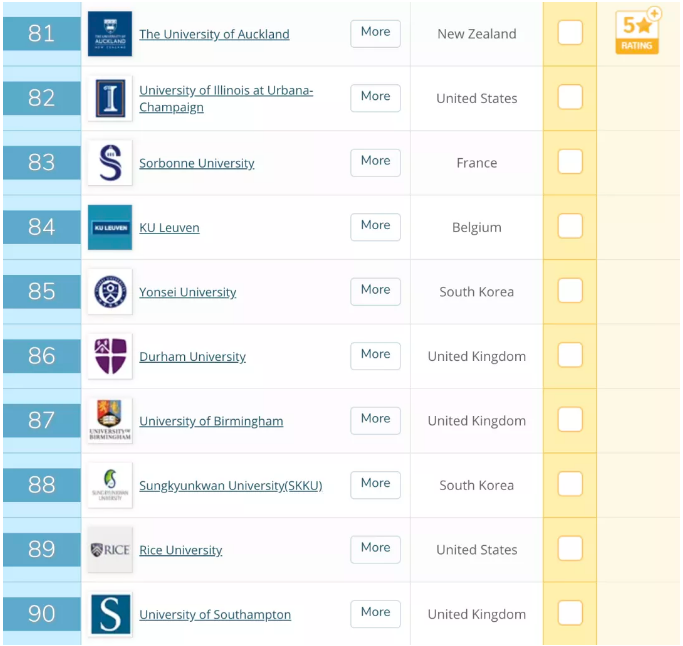Select the checkbox for University of Southampton
683x646 pixels.
click(x=570, y=613)
